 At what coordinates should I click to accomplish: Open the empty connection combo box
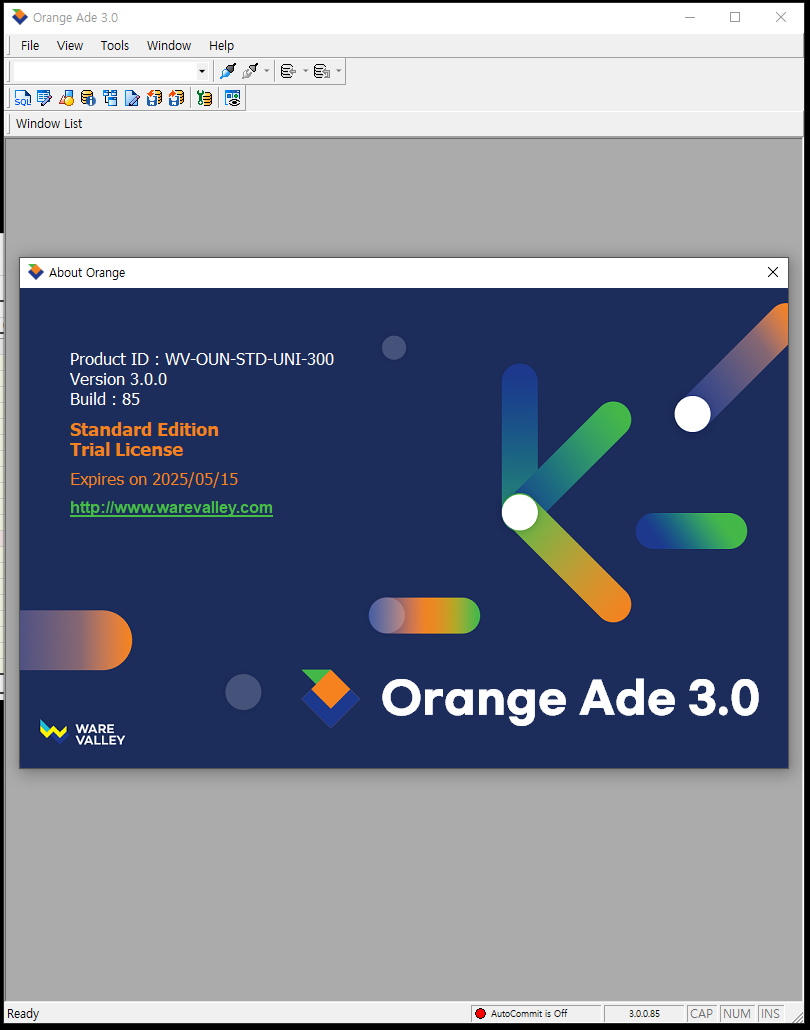click(x=109, y=71)
